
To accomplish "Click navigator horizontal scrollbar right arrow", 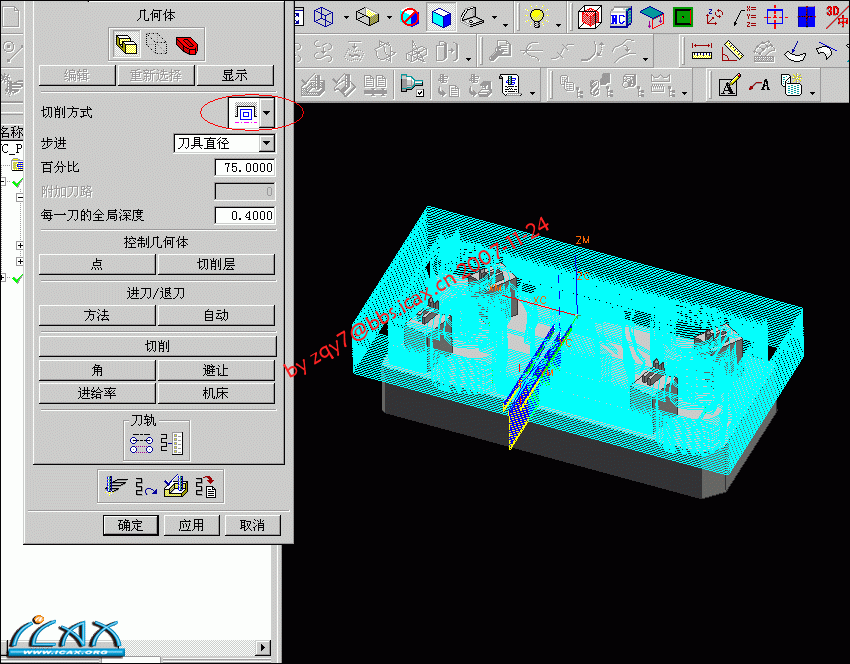I will pyautogui.click(x=263, y=647).
